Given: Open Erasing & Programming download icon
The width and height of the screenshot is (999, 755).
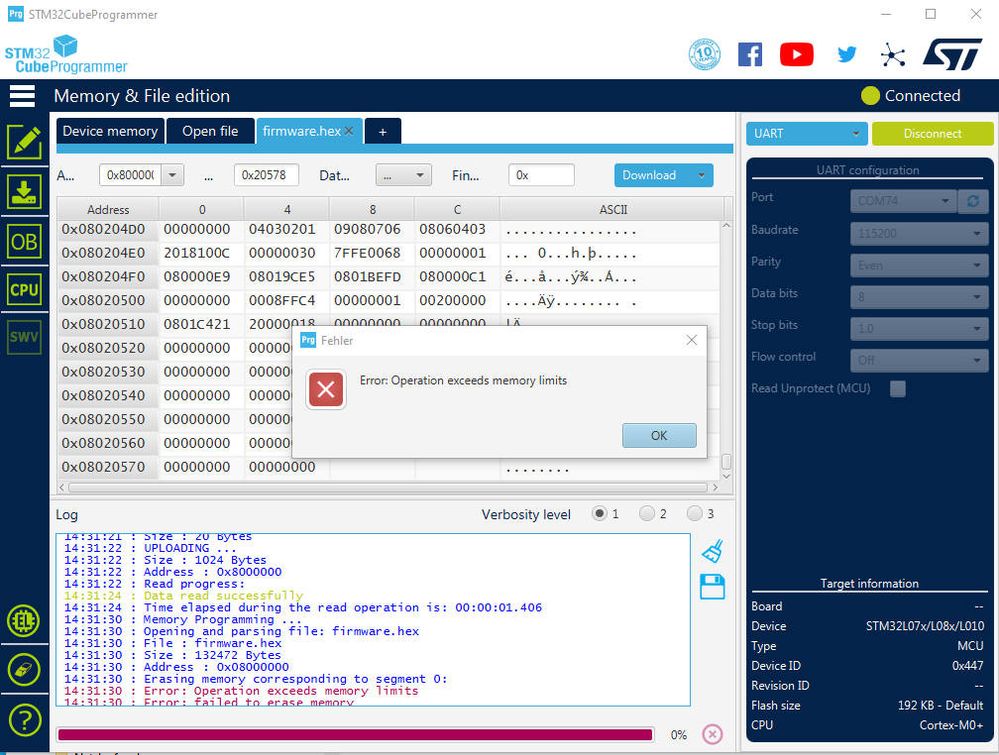Looking at the screenshot, I should coord(24,192).
